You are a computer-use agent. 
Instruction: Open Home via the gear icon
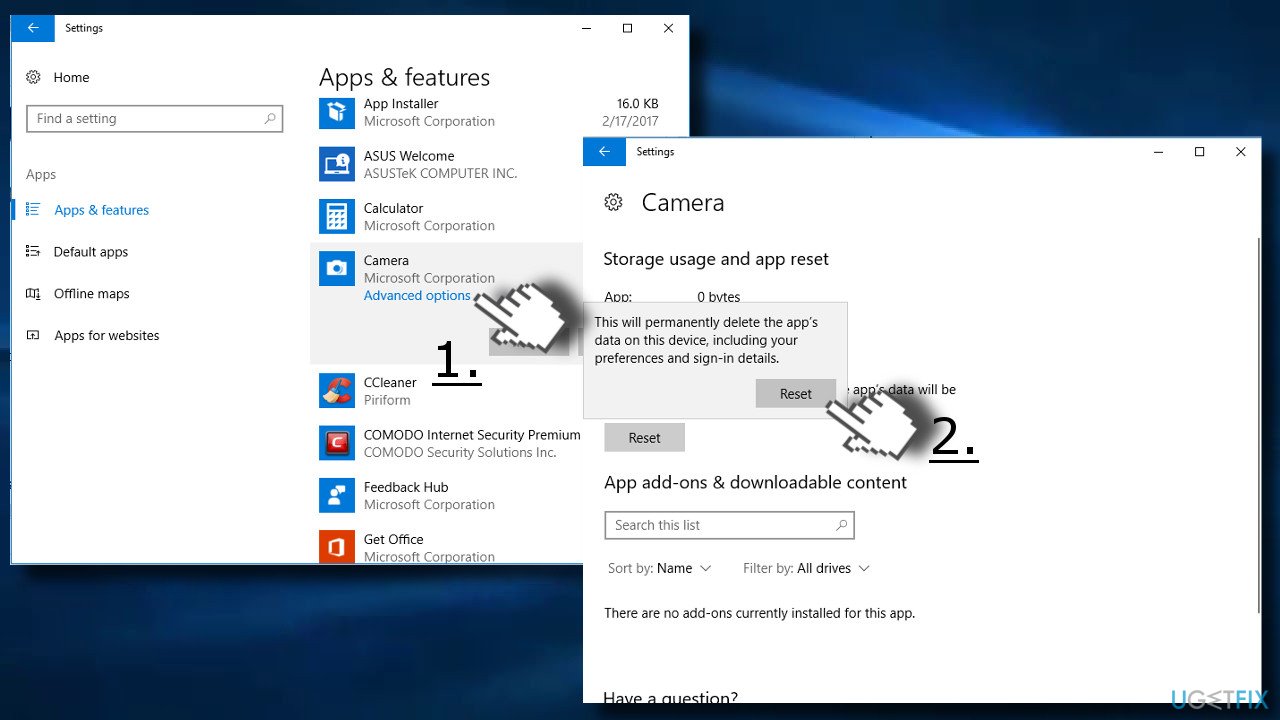(34, 77)
